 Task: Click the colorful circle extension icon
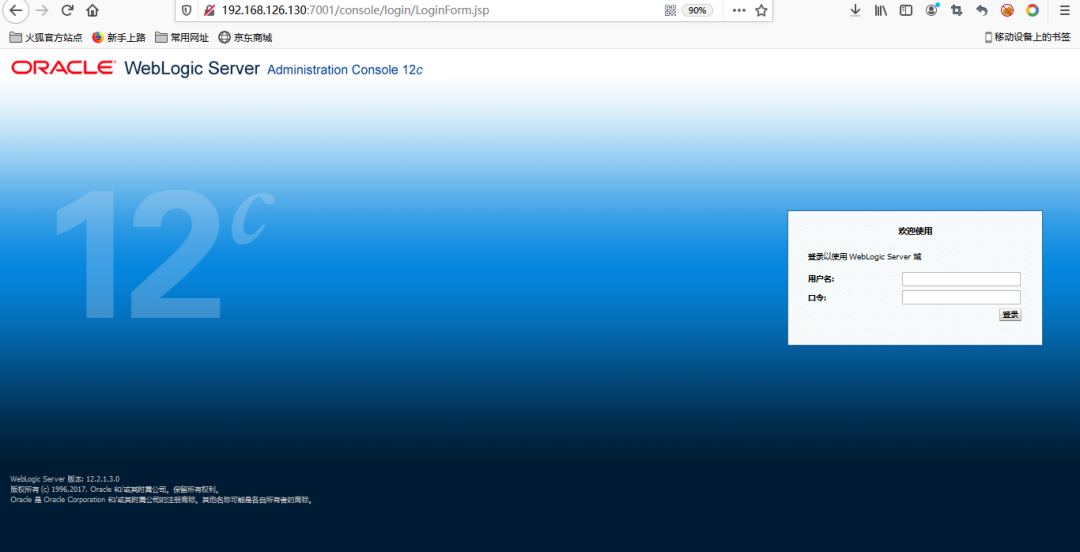[1032, 10]
